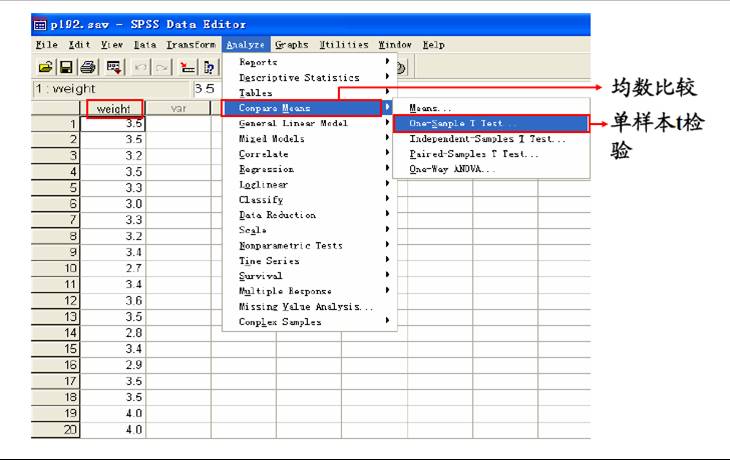Viewport: 730px width, 460px height.
Task: Expand General Linear Model submenu
Action: click(x=310, y=123)
